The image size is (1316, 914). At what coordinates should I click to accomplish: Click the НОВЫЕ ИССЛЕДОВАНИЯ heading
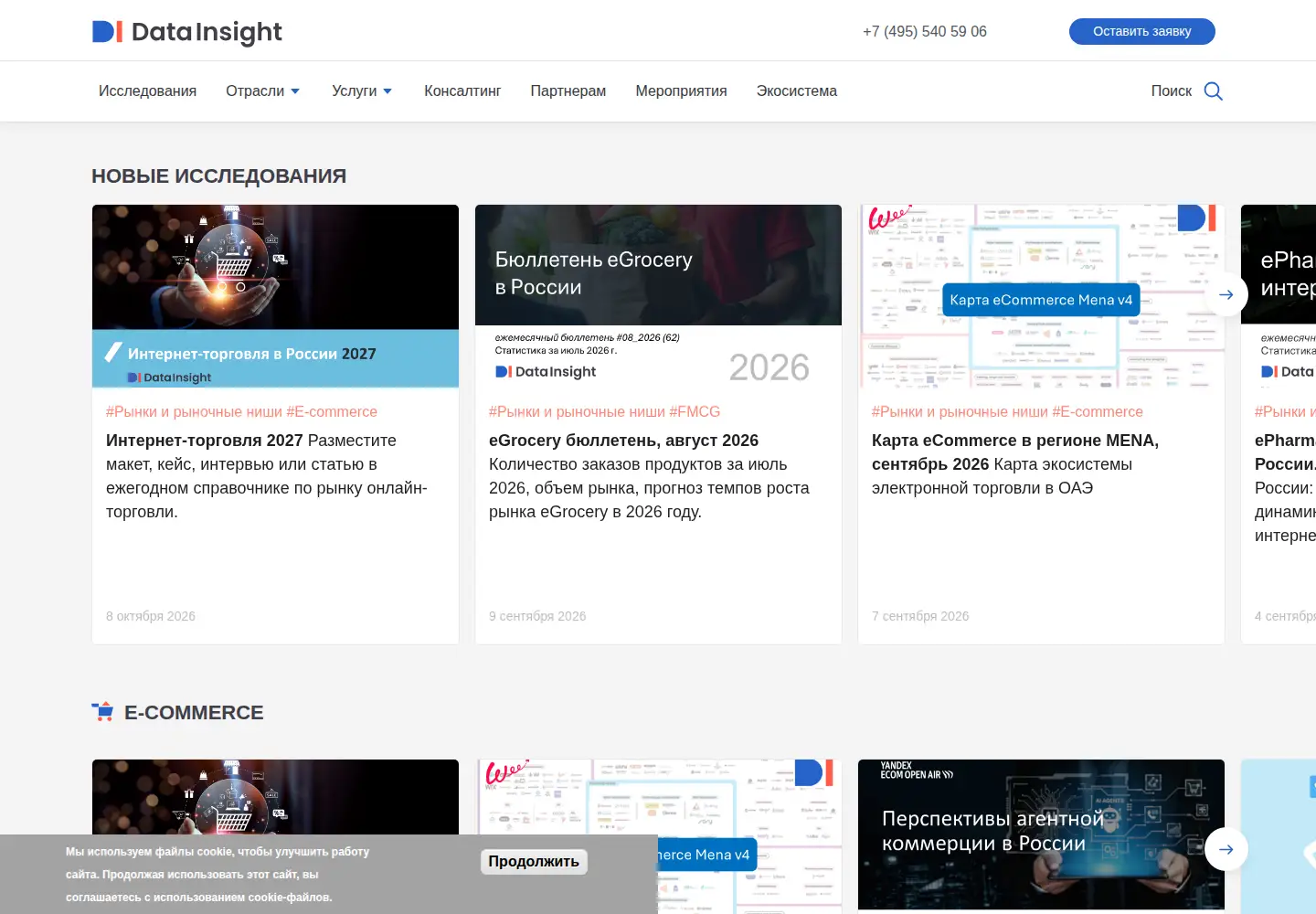pos(218,176)
